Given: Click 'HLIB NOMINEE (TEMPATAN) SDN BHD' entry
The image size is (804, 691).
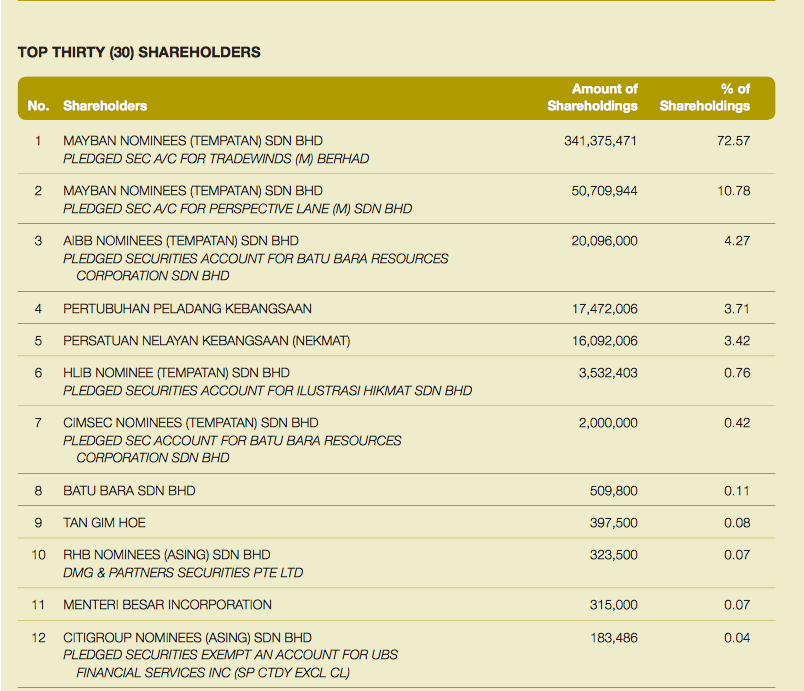Looking at the screenshot, I should coord(176,373).
